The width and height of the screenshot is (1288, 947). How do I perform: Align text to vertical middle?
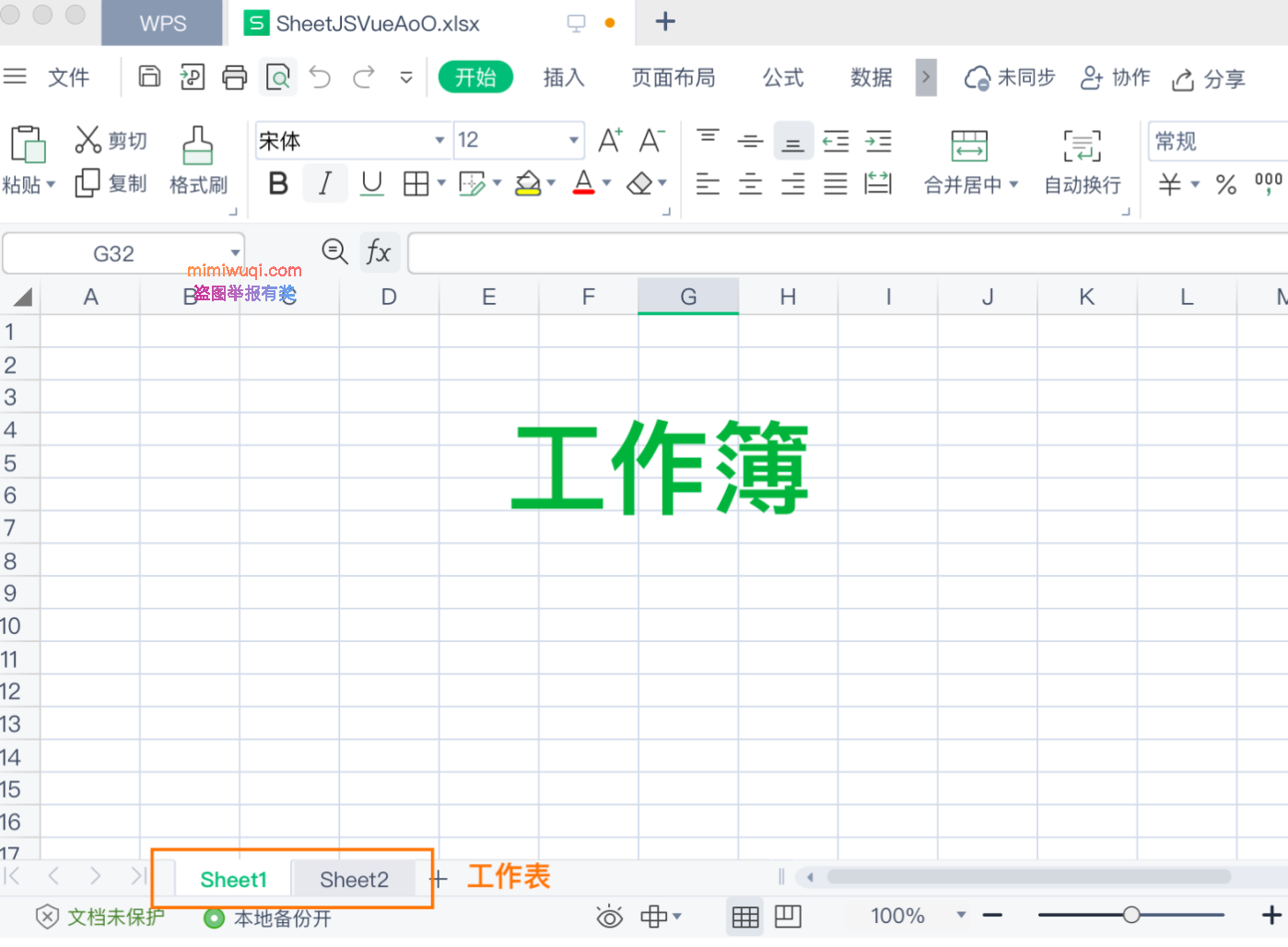pos(750,141)
